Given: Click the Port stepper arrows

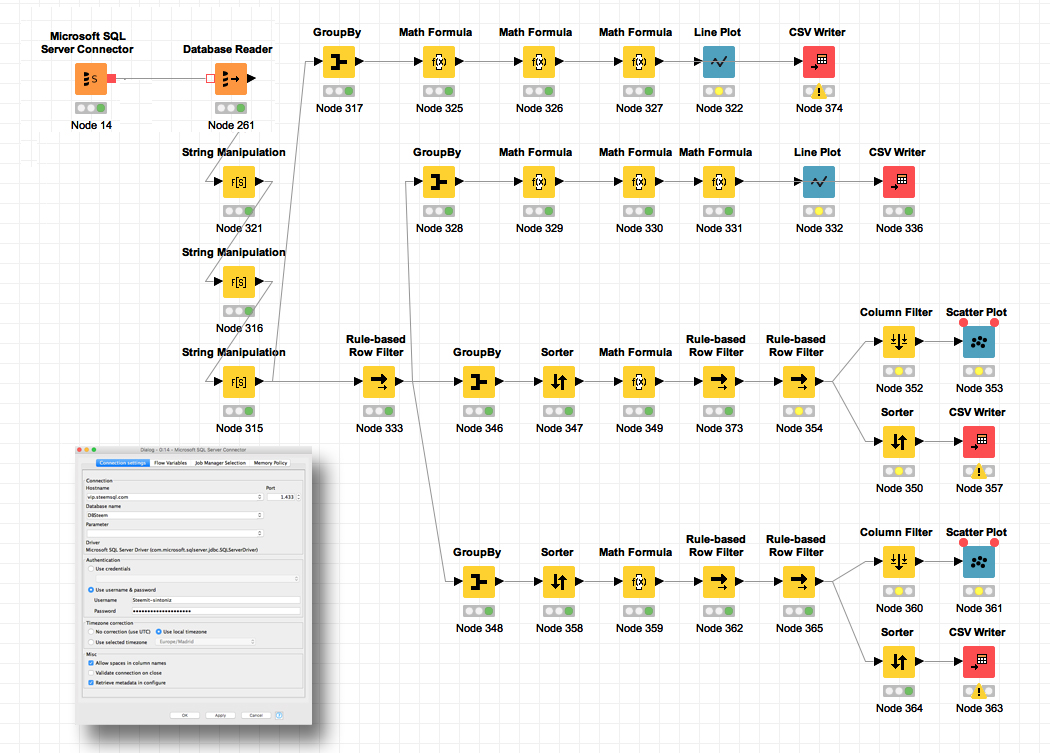Looking at the screenshot, I should (299, 496).
